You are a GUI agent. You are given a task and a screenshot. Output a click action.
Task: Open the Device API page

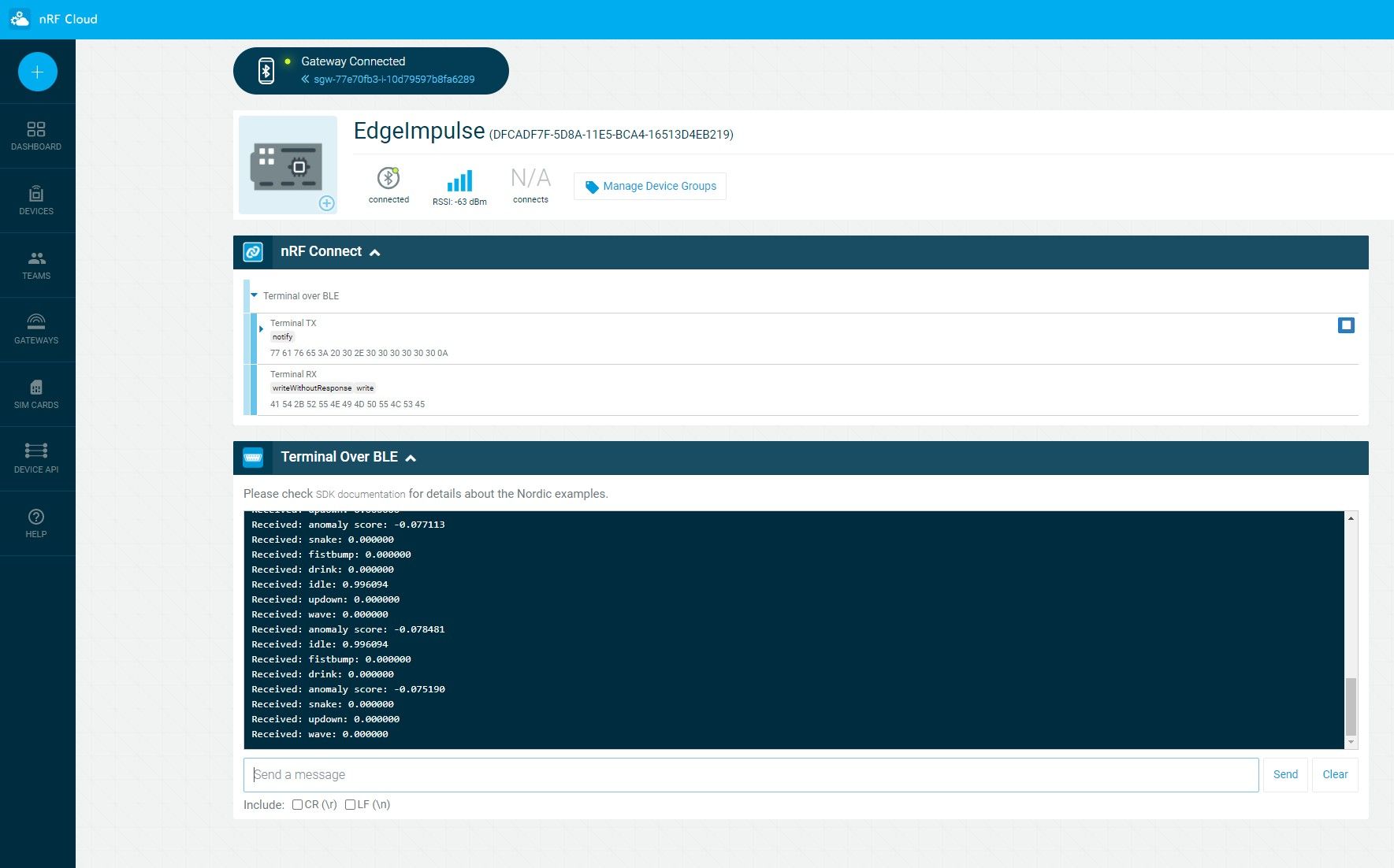pyautogui.click(x=36, y=458)
